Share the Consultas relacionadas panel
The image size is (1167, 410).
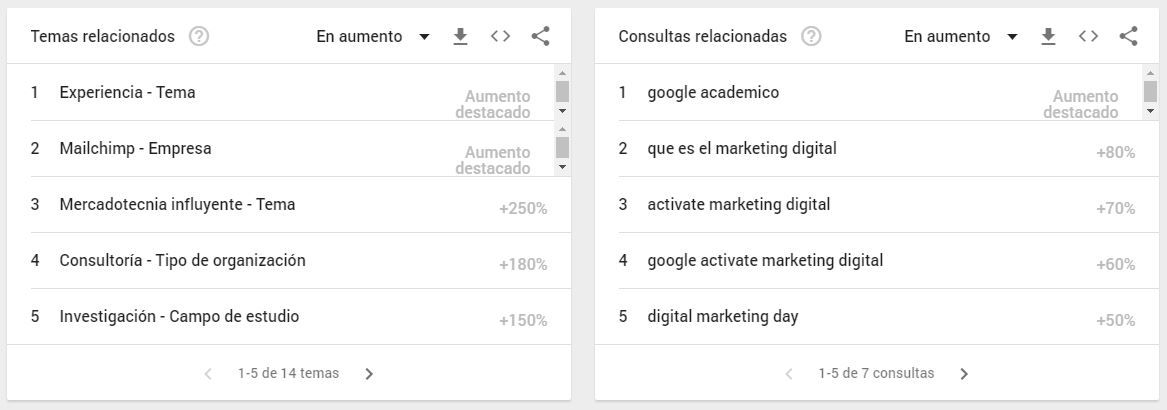pyautogui.click(x=1129, y=37)
